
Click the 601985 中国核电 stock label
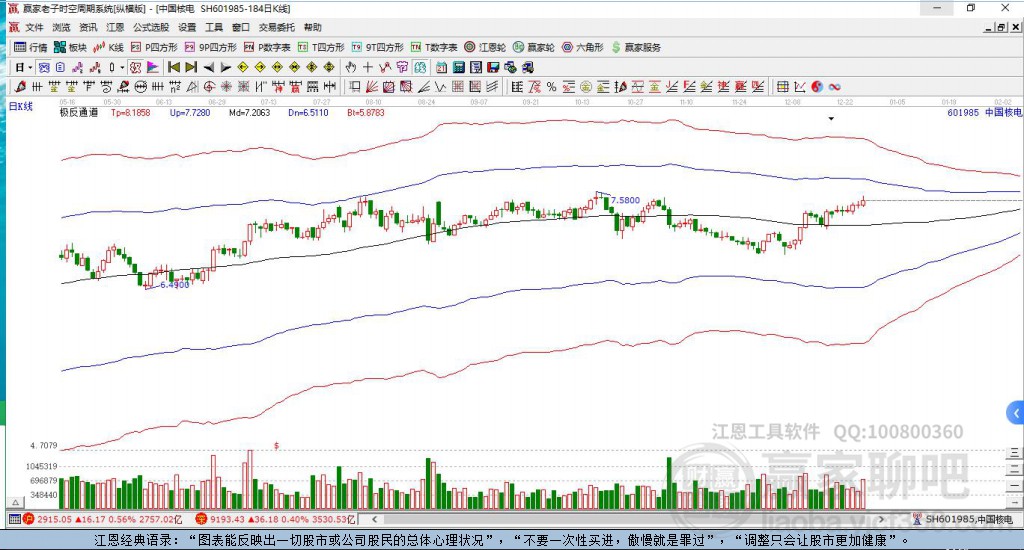click(984, 112)
